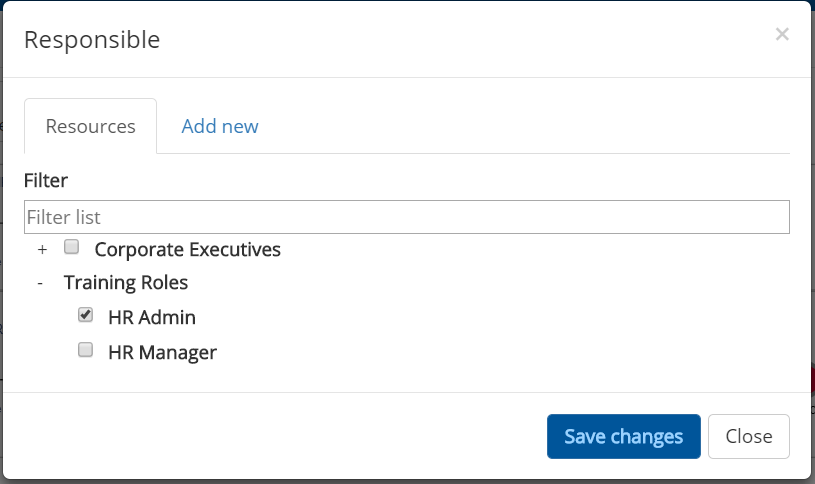Screen dimensions: 815x484
Task: Click the HR Admin label text
Action: (x=152, y=318)
